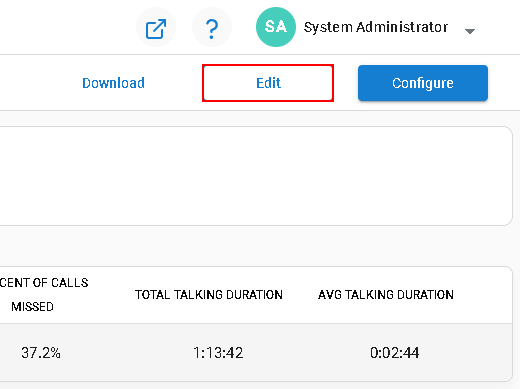The height and width of the screenshot is (389, 520).
Task: Select the statistics table data row
Action: [256, 352]
